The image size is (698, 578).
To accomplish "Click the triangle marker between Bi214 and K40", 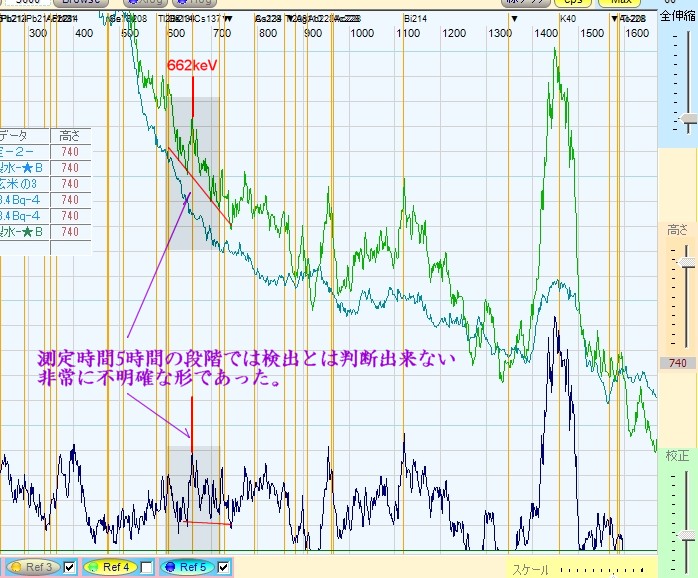I will point(514,19).
